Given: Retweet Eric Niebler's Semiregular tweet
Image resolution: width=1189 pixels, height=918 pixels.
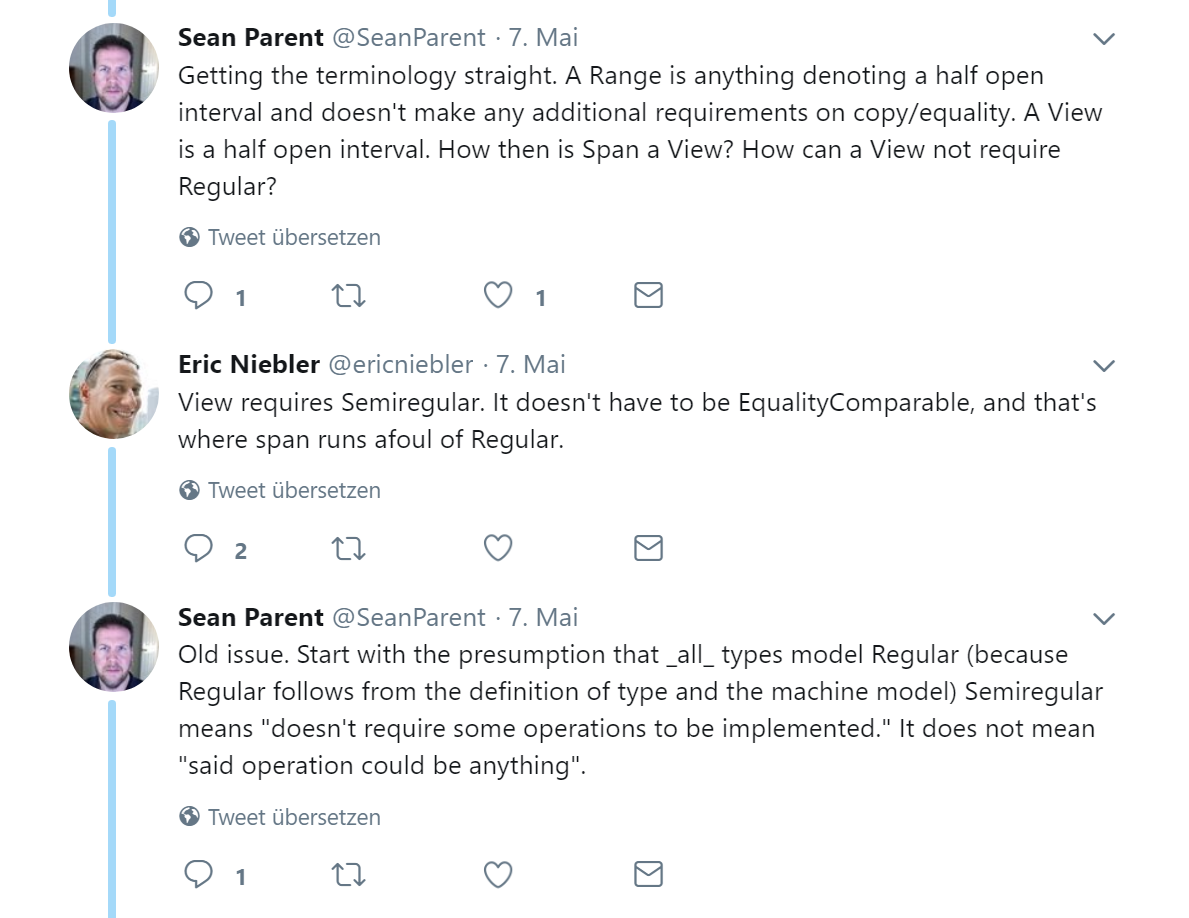Looking at the screenshot, I should [349, 547].
